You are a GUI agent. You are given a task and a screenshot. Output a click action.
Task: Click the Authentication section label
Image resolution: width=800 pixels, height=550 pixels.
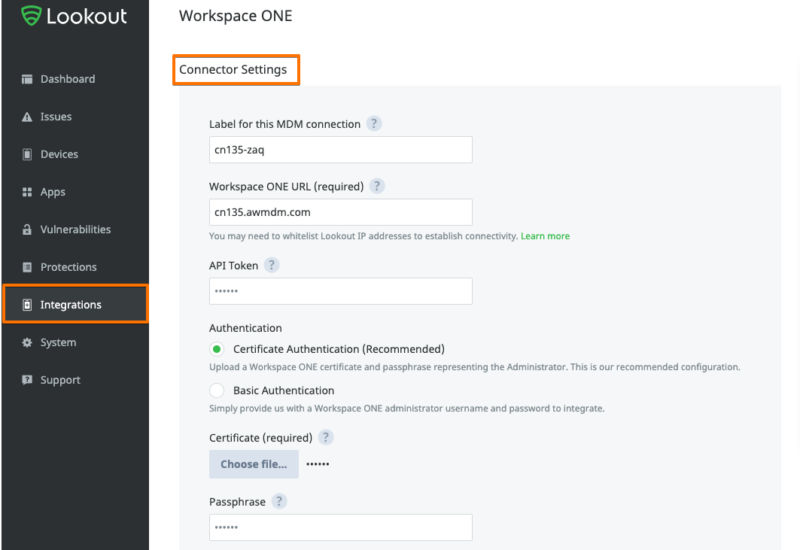245,328
